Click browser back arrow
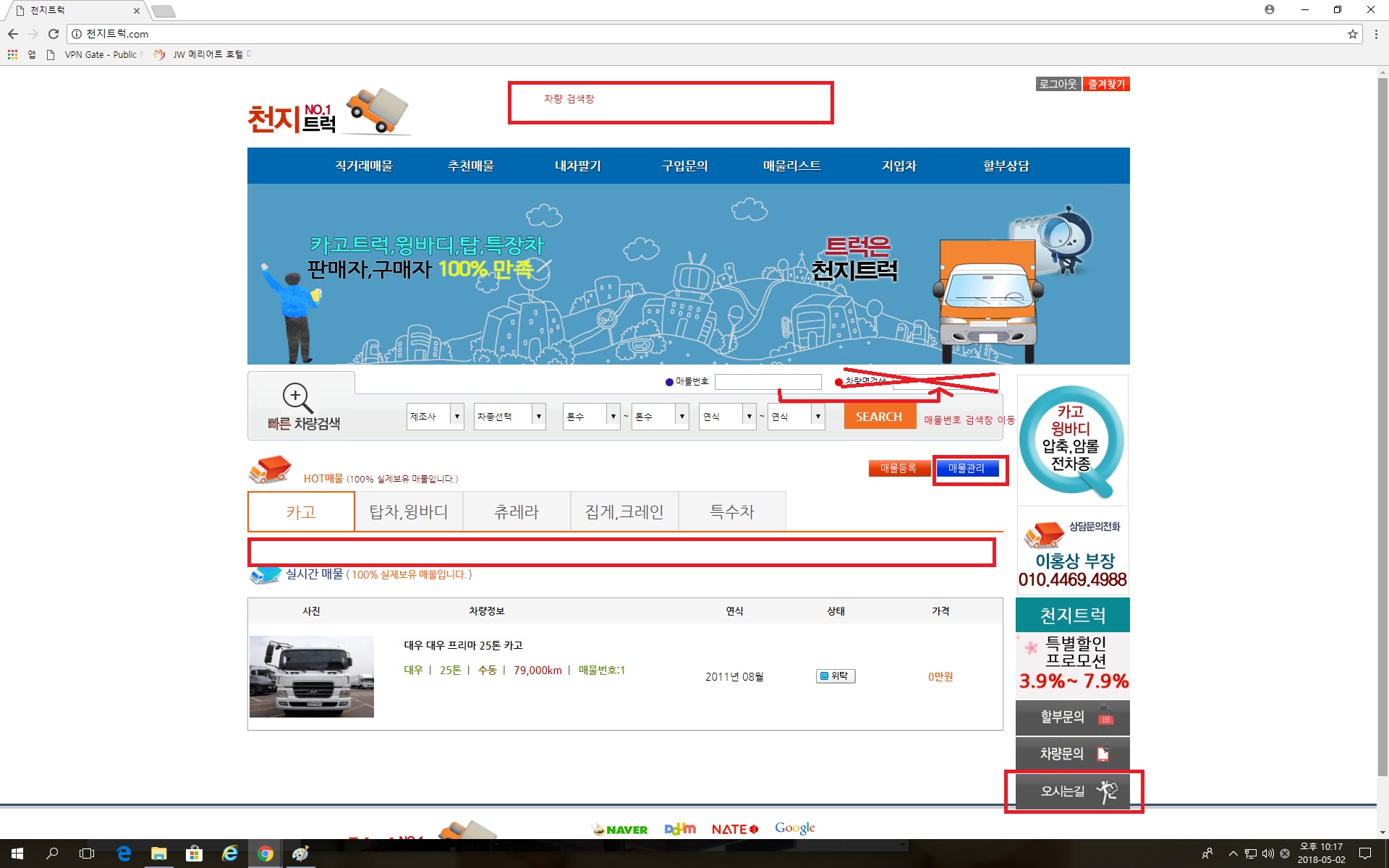Screen dimensions: 1389x868 [x=13, y=34]
